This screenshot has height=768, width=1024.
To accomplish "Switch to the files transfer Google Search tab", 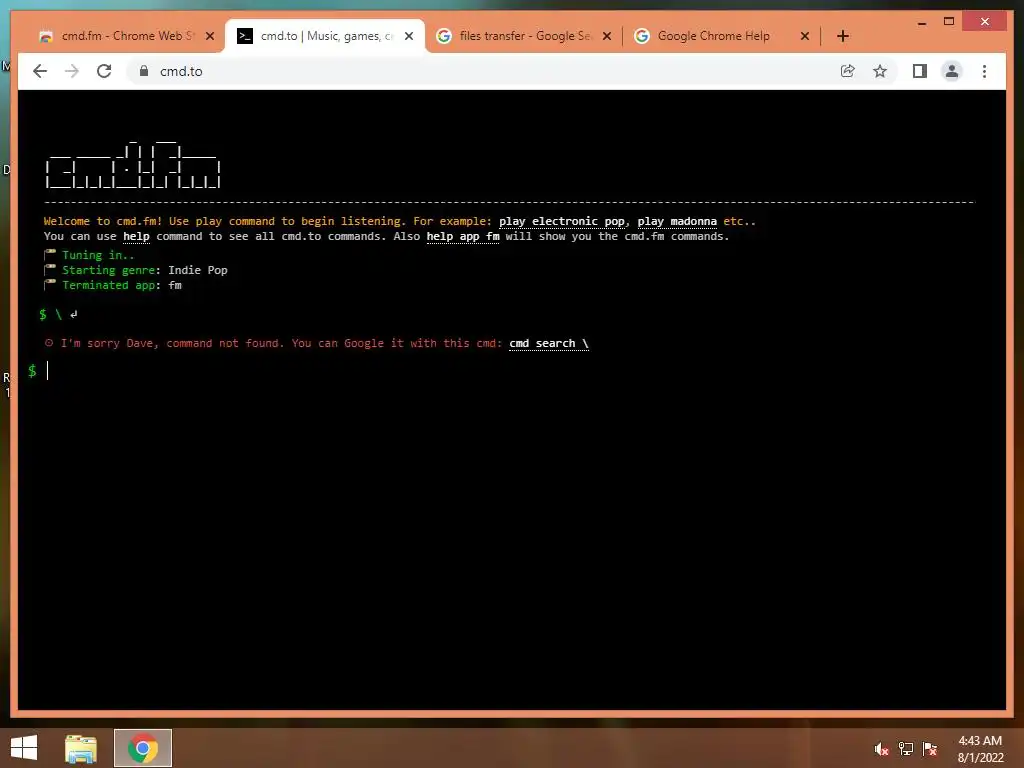I will tap(524, 36).
